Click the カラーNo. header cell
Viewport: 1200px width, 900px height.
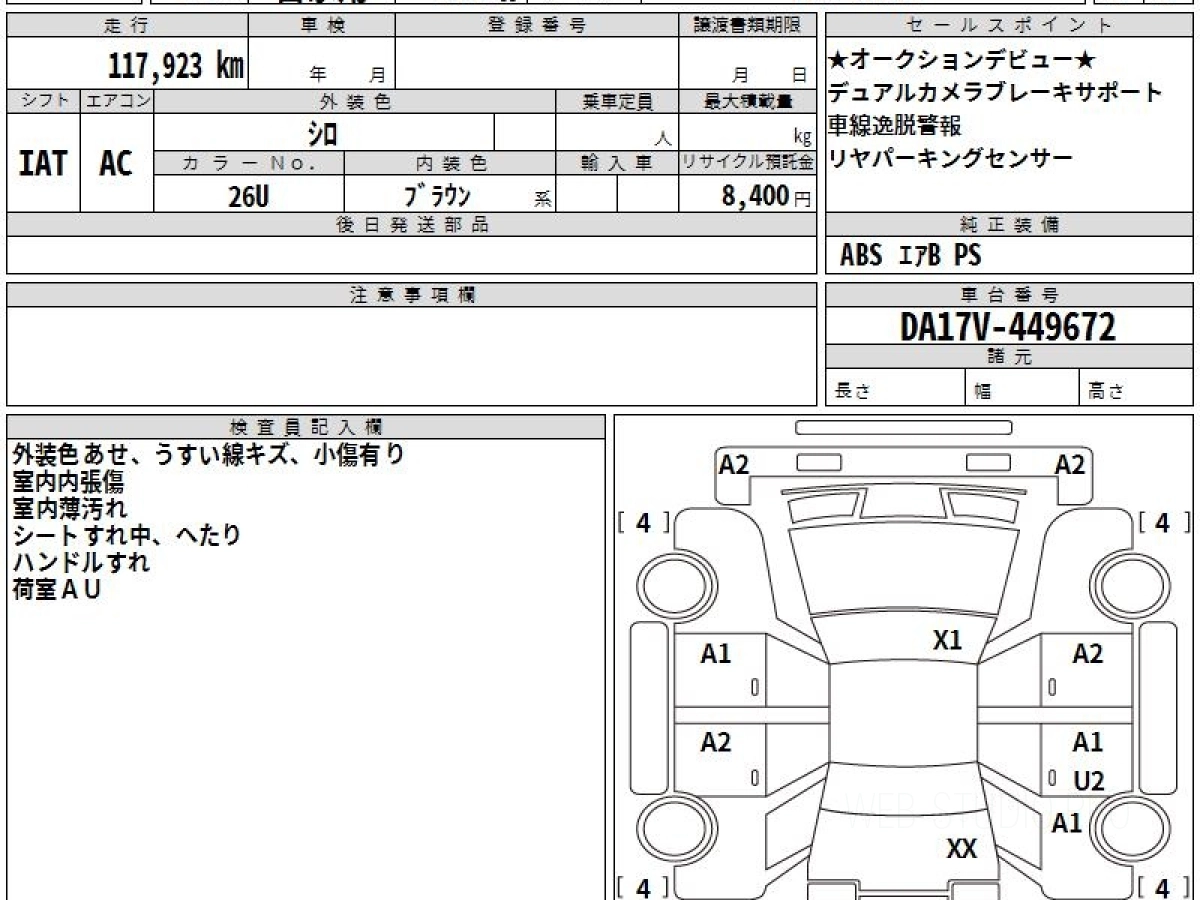click(249, 162)
